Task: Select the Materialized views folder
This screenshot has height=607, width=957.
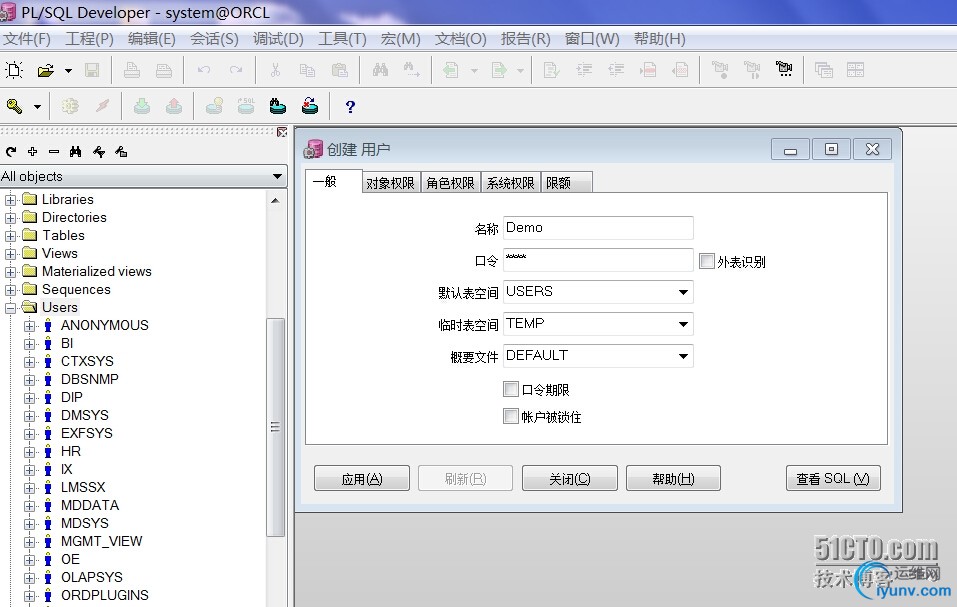Action: click(96, 271)
